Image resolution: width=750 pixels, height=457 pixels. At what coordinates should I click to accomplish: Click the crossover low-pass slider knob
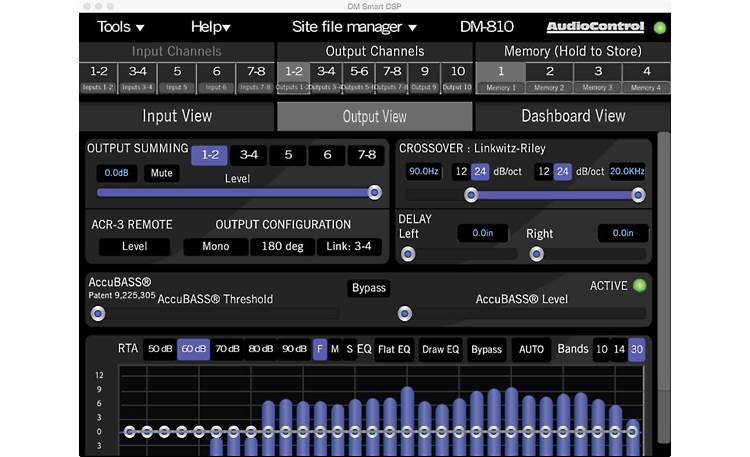tap(638, 195)
